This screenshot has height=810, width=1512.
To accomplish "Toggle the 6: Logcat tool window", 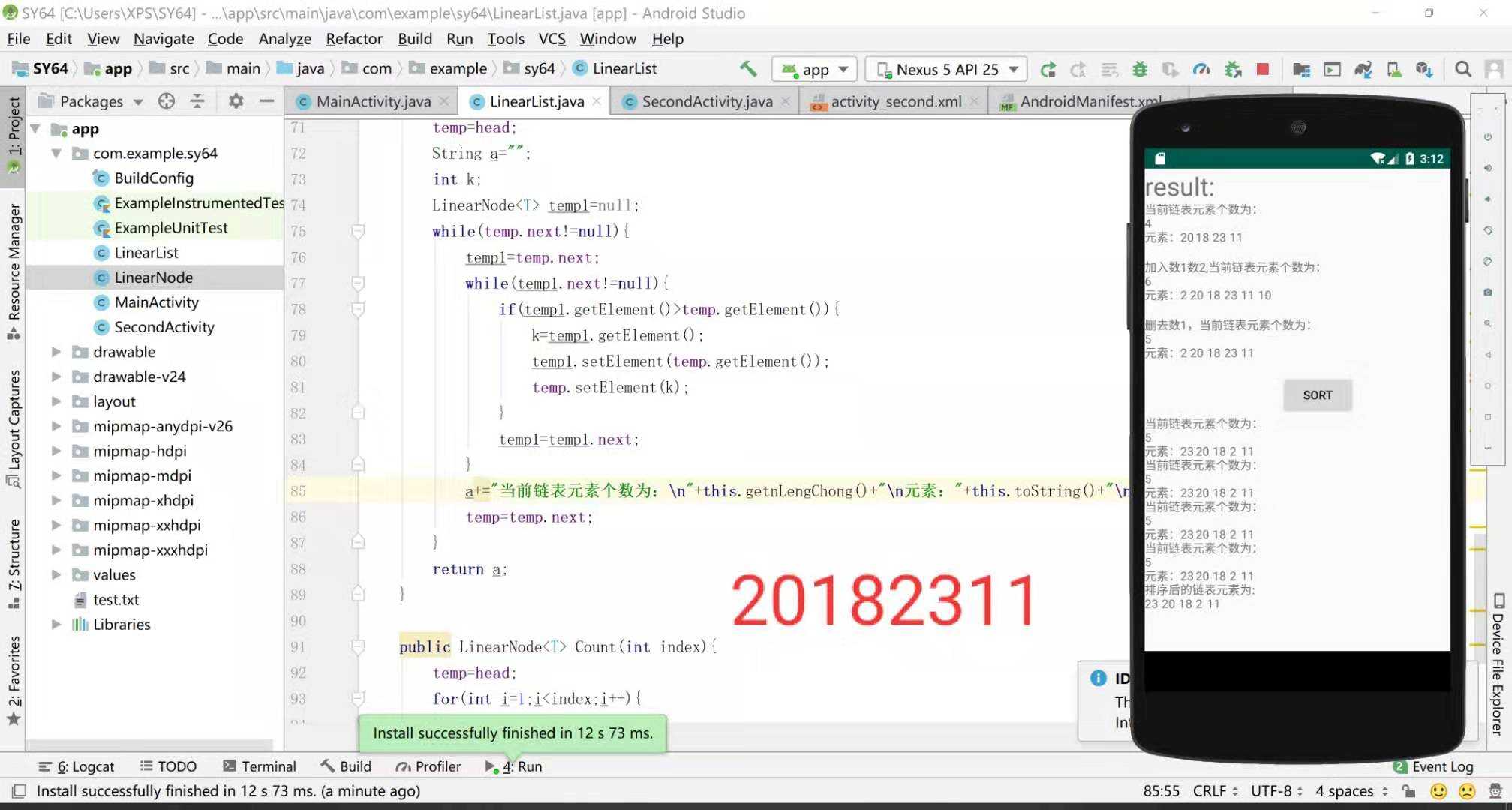I will coord(77,766).
